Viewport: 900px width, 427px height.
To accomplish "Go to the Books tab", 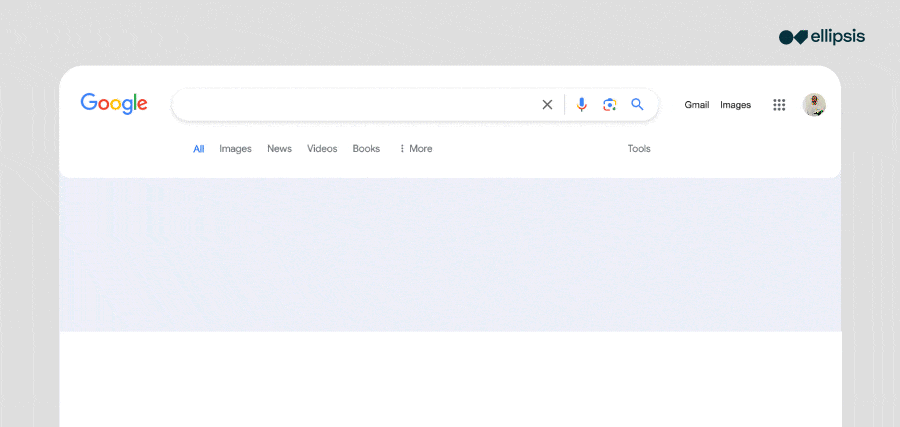I will pyautogui.click(x=366, y=149).
